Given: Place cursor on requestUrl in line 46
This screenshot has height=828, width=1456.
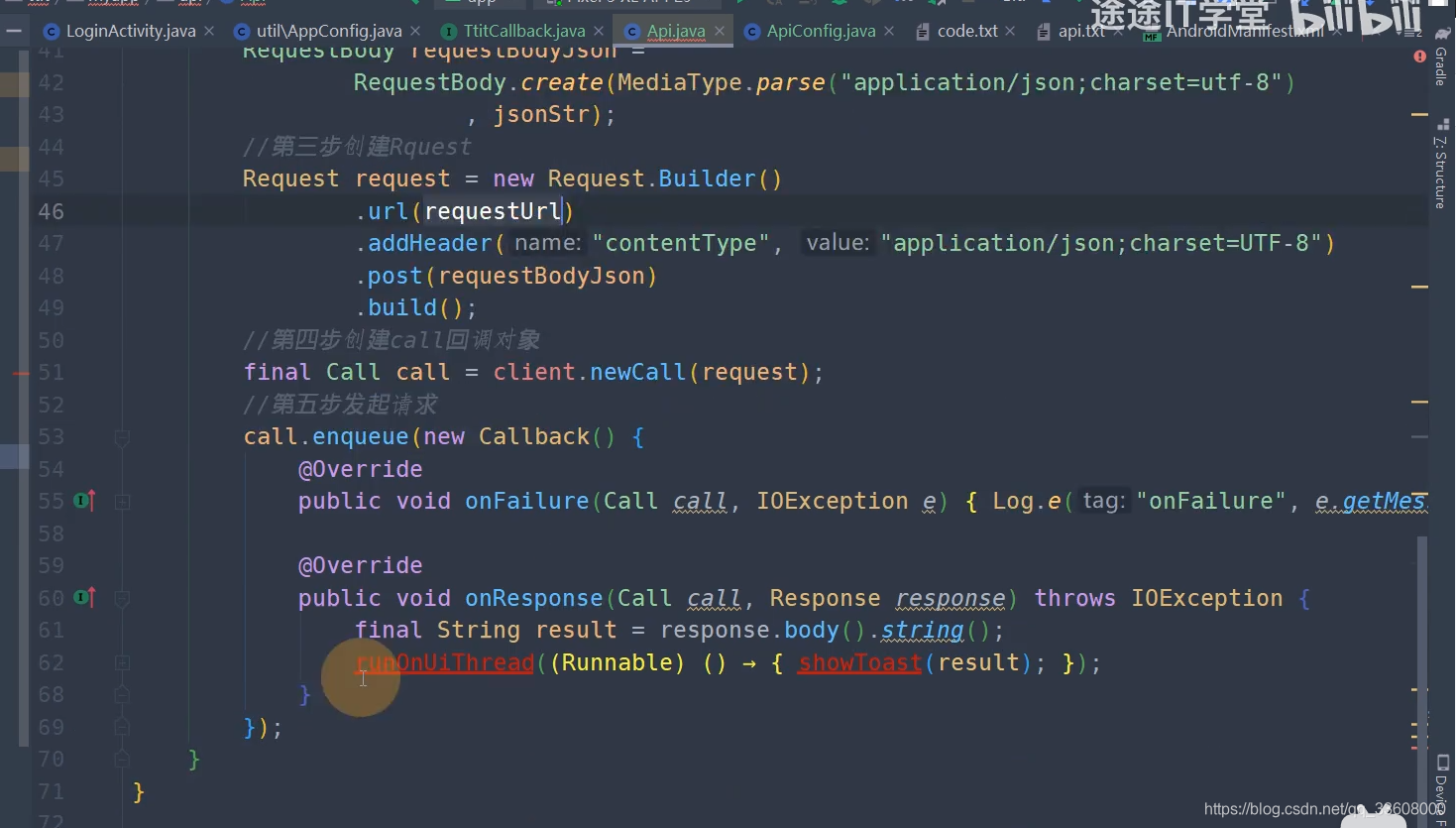Looking at the screenshot, I should (x=493, y=211).
